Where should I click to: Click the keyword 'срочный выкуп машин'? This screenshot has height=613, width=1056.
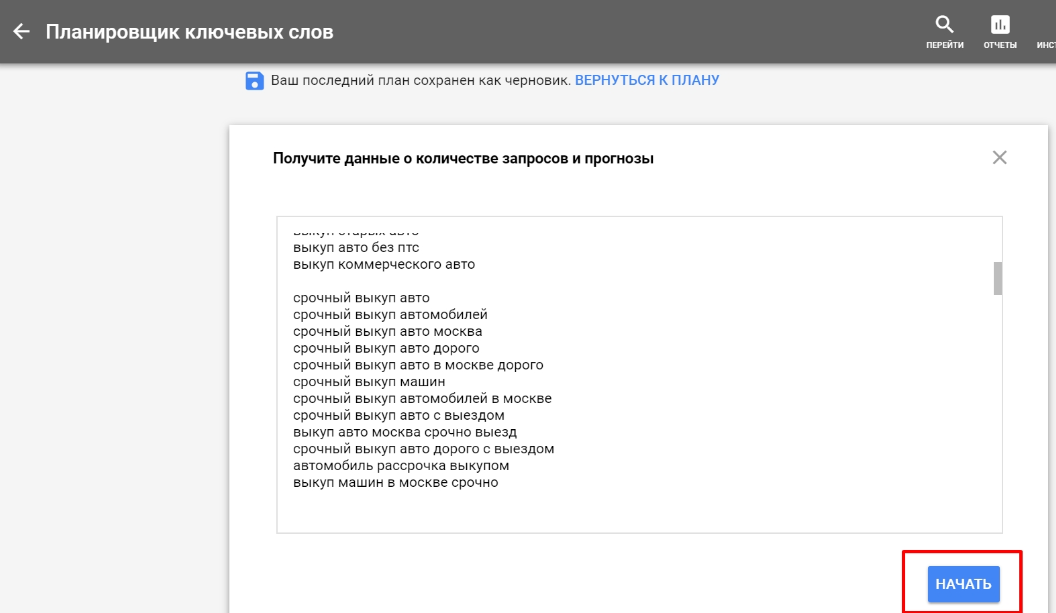(369, 382)
